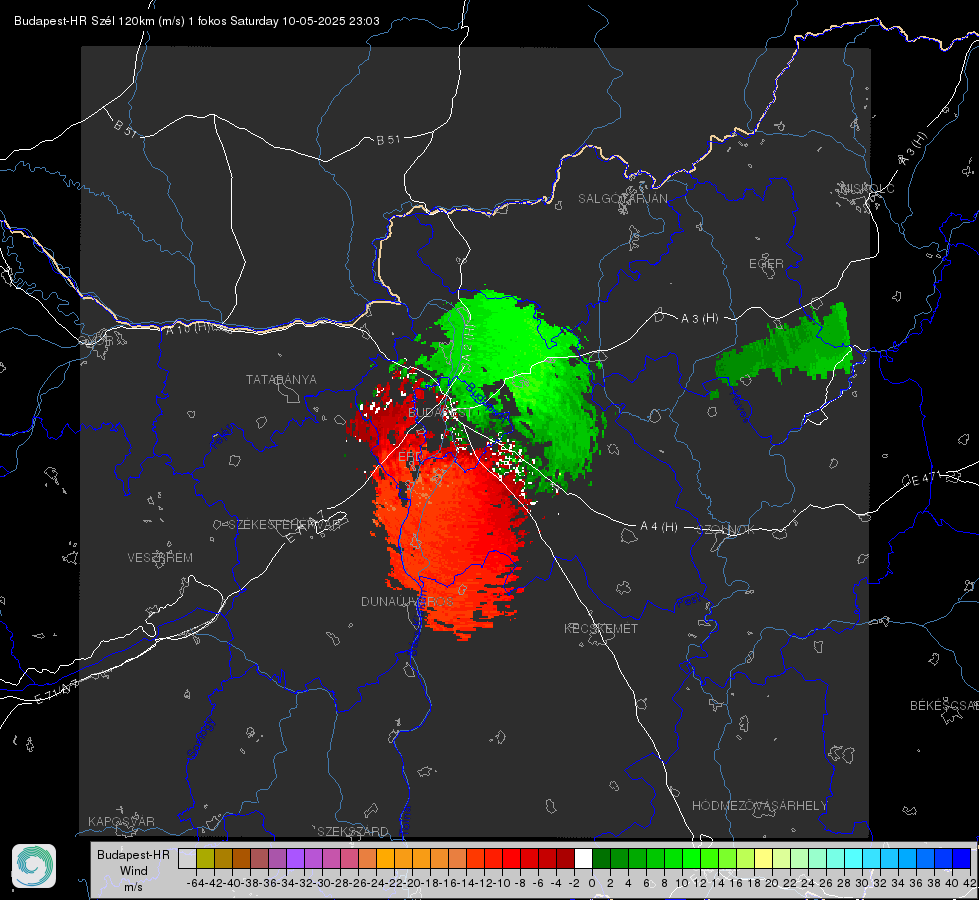Image resolution: width=979 pixels, height=900 pixels.
Task: Select the grey legend swatch left of -64
Action: [x=187, y=859]
